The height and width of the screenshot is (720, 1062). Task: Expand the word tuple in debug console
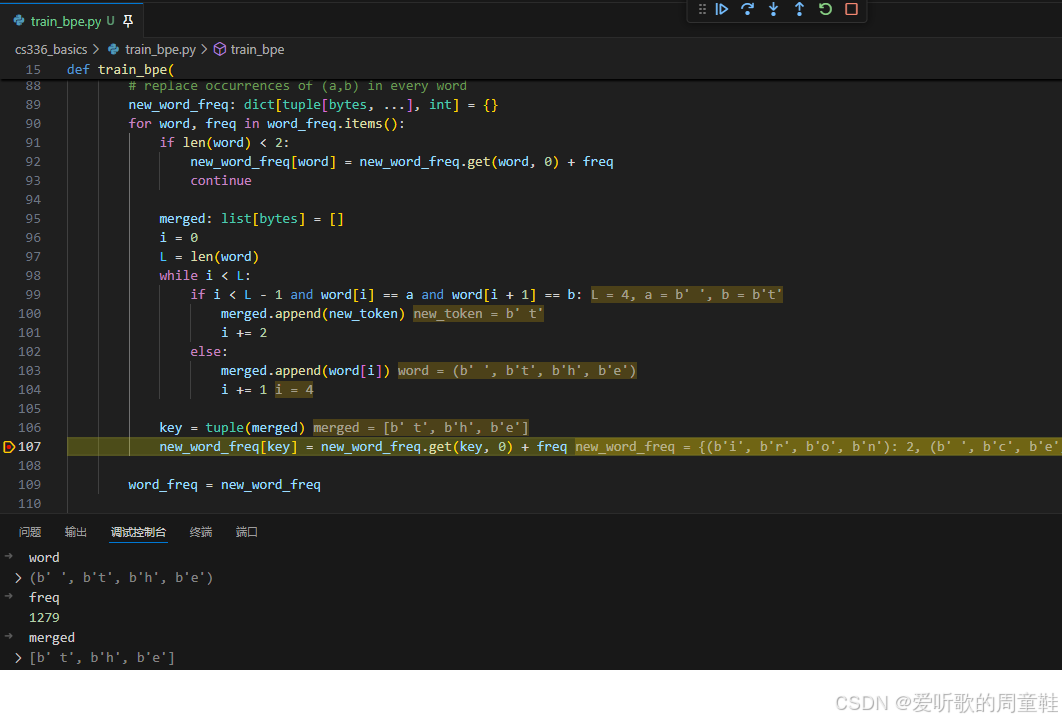tap(18, 578)
